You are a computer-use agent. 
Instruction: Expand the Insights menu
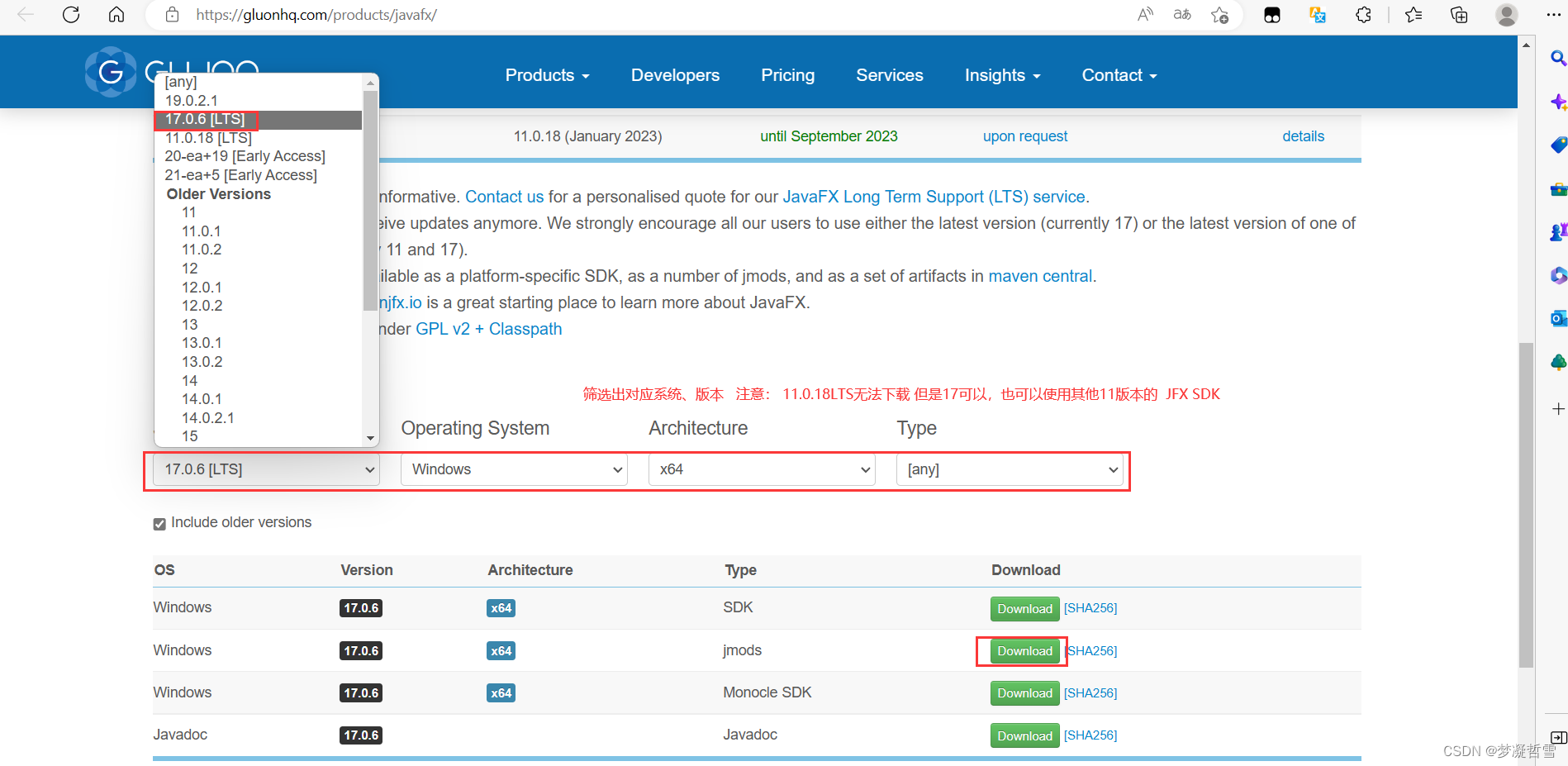[1002, 75]
